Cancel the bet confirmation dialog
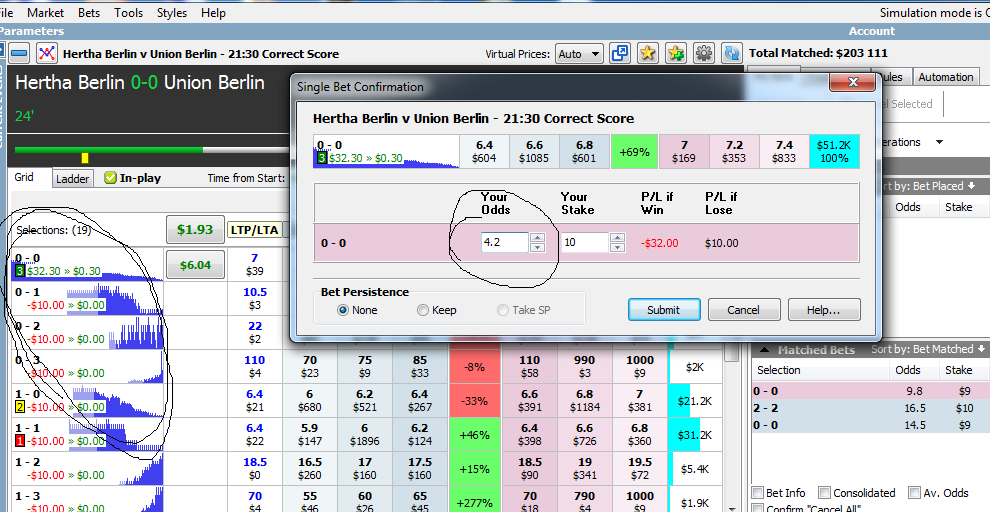The width and height of the screenshot is (990, 512). (x=744, y=310)
